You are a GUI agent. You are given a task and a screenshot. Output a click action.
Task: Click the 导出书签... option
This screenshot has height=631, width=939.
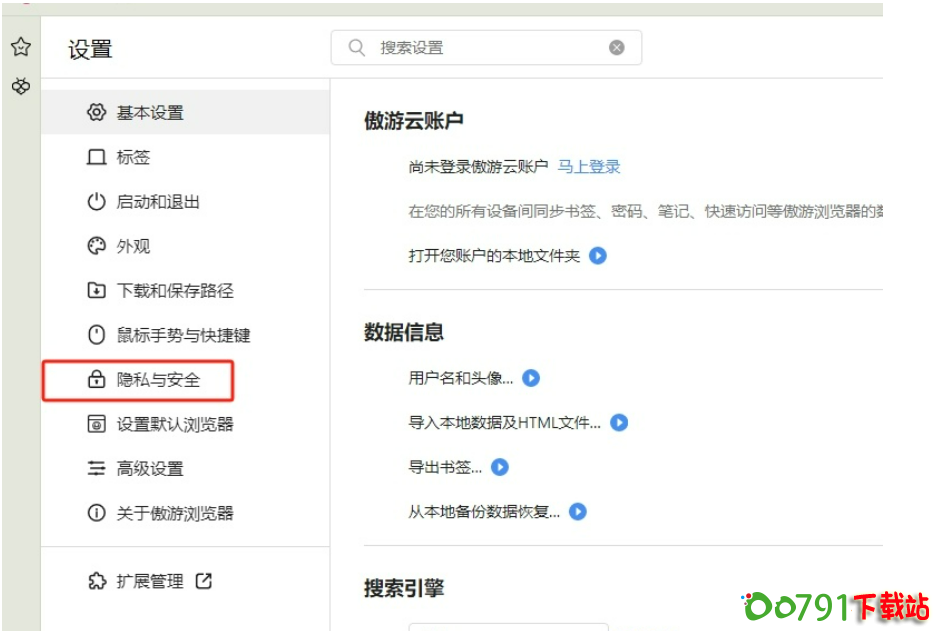(x=445, y=467)
